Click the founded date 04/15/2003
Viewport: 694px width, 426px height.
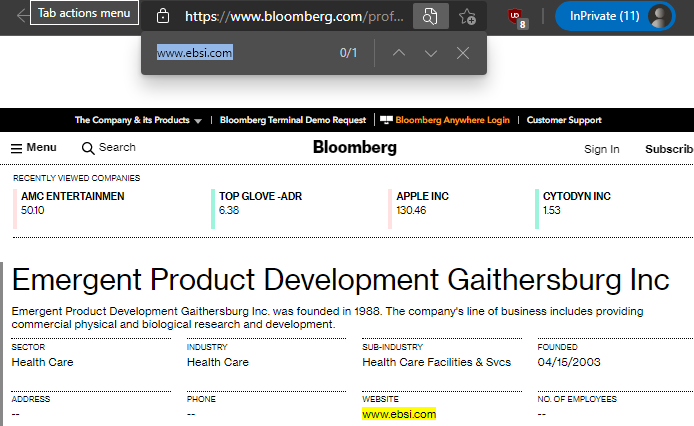click(x=569, y=362)
